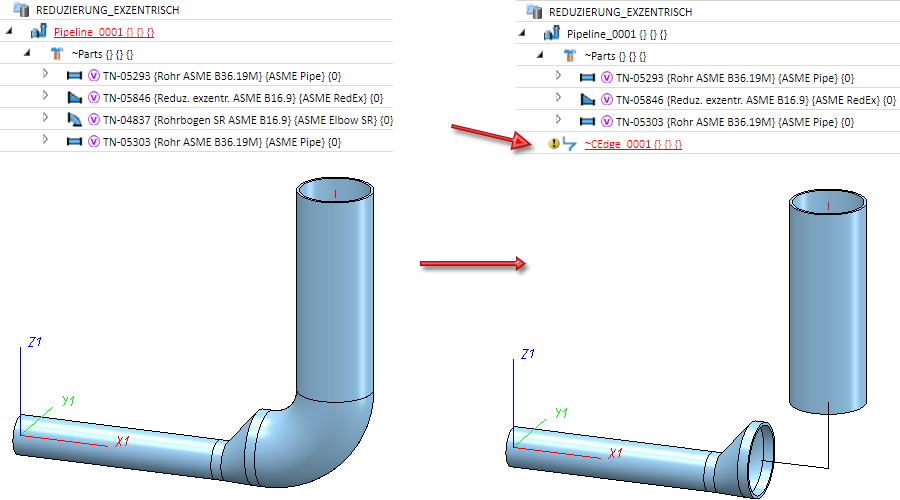Expand TN-05293 row in right tree
The image size is (900, 500).
point(558,75)
